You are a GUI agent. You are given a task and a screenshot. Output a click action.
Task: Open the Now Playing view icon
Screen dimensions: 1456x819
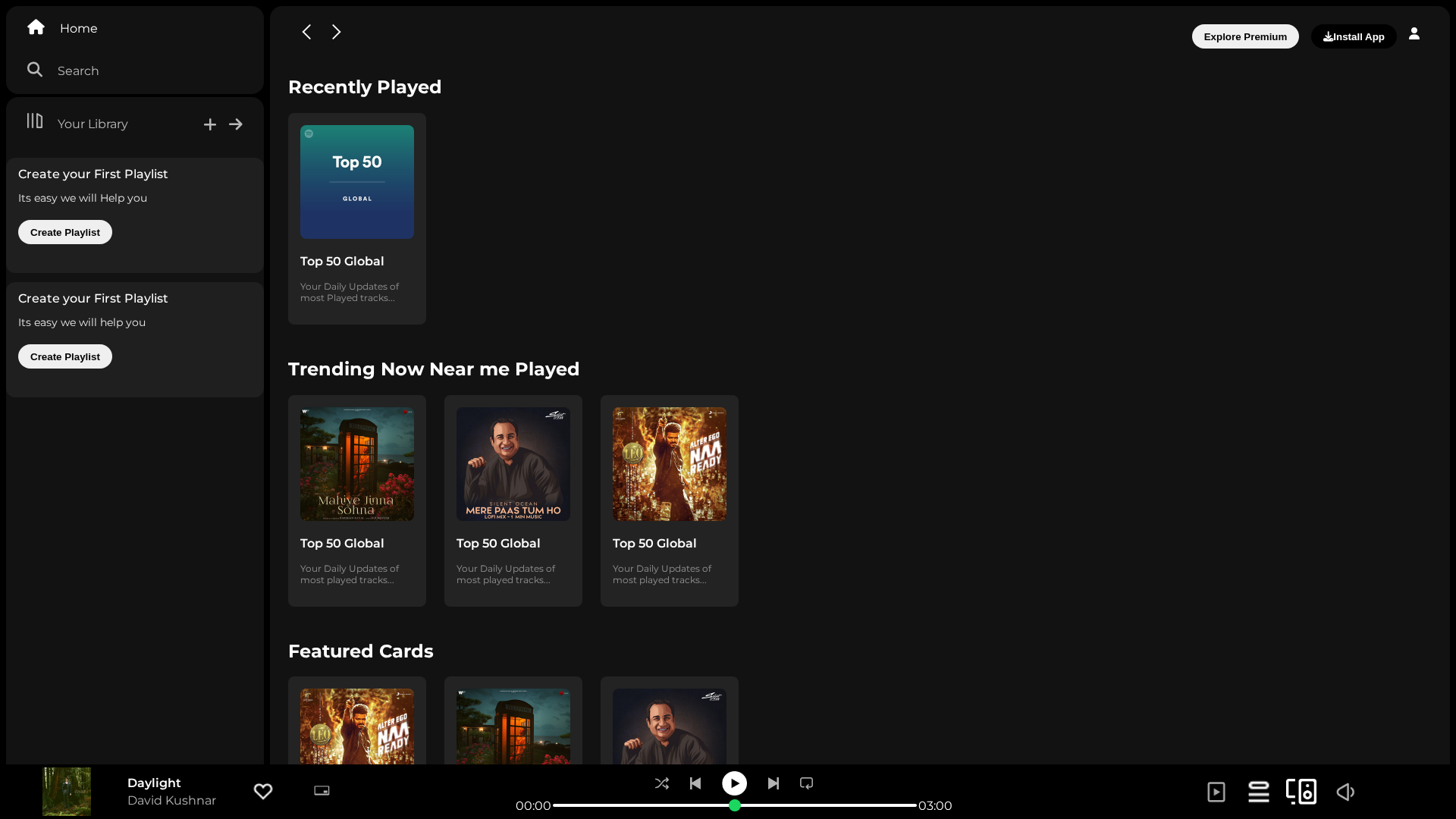tap(1216, 792)
